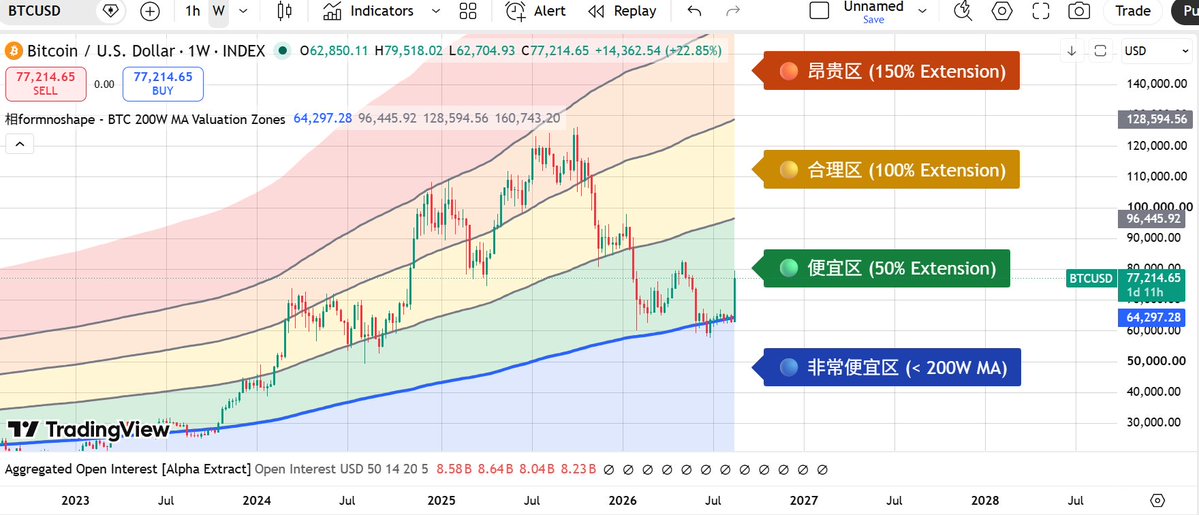Viewport: 1199px width, 515px height.
Task: Click the orange Bitcoin logo icon
Action: coord(13,51)
